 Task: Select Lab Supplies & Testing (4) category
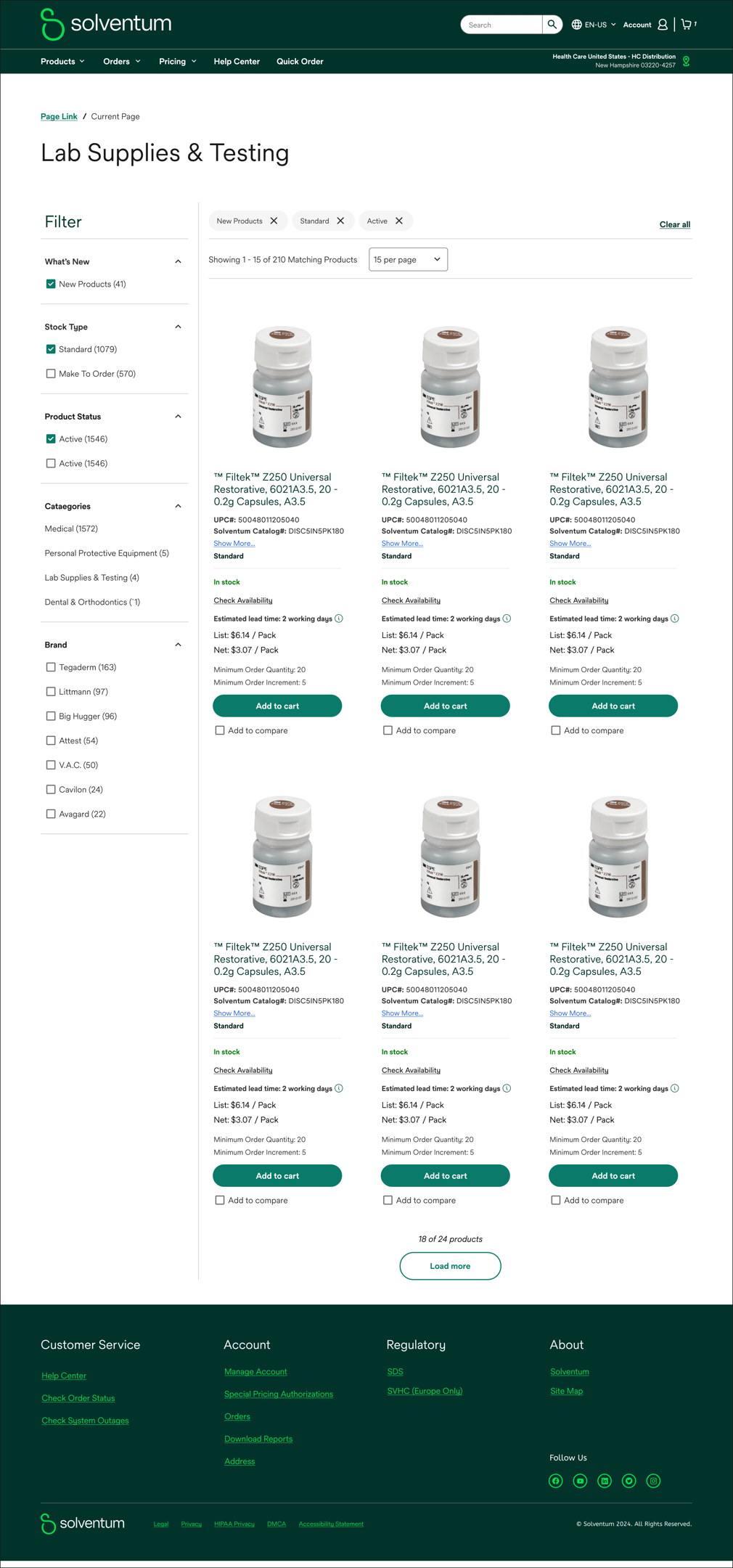(92, 578)
